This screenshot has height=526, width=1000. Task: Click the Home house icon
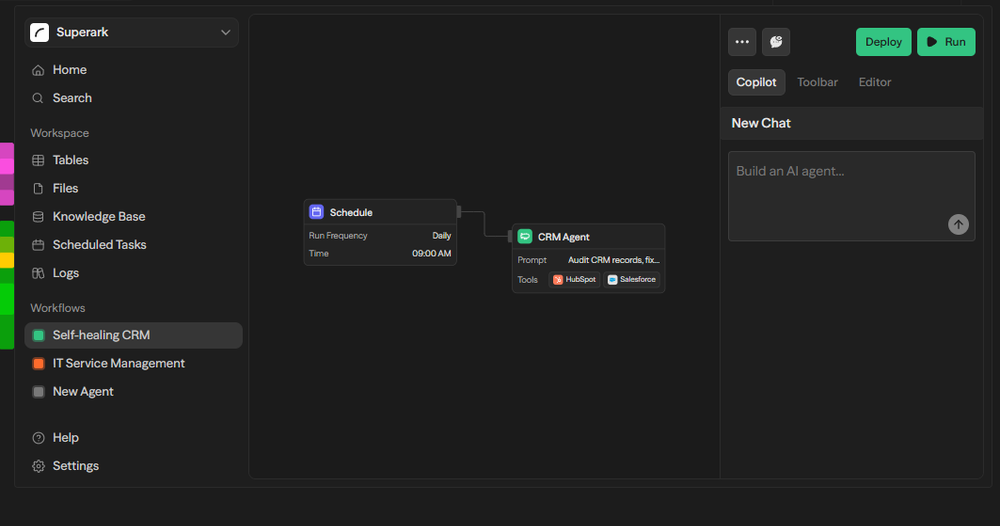pyautogui.click(x=38, y=70)
